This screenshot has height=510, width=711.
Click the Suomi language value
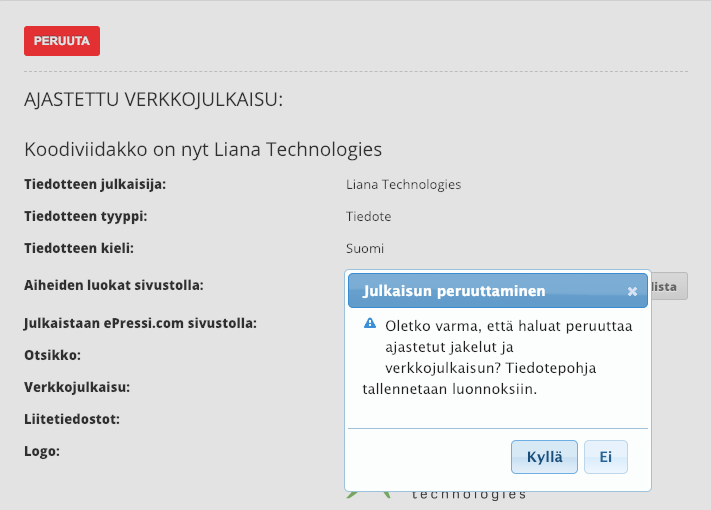(365, 248)
